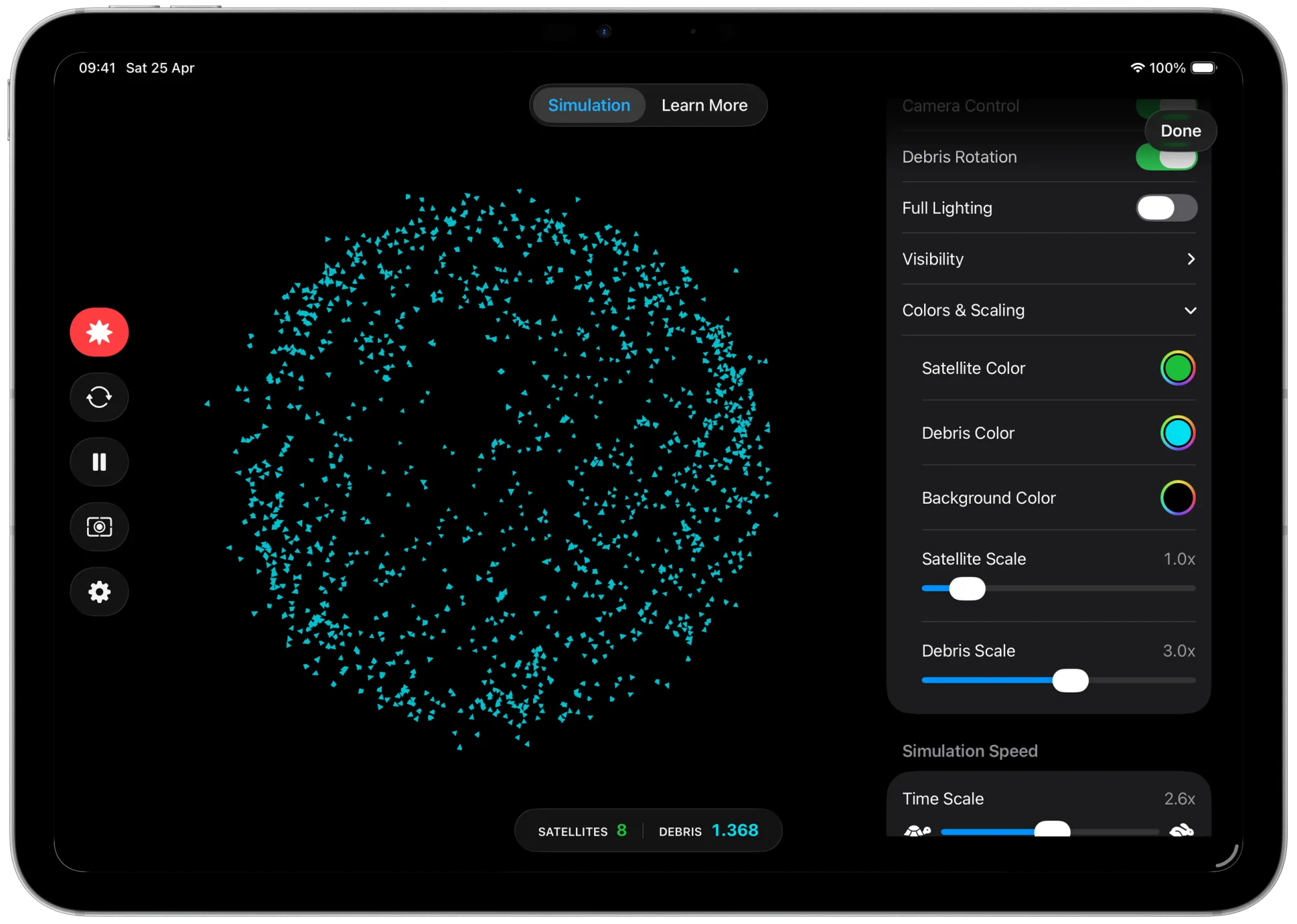Click the rabbit fast-speed icon
Viewport: 1297px width, 924px height.
click(x=1182, y=831)
